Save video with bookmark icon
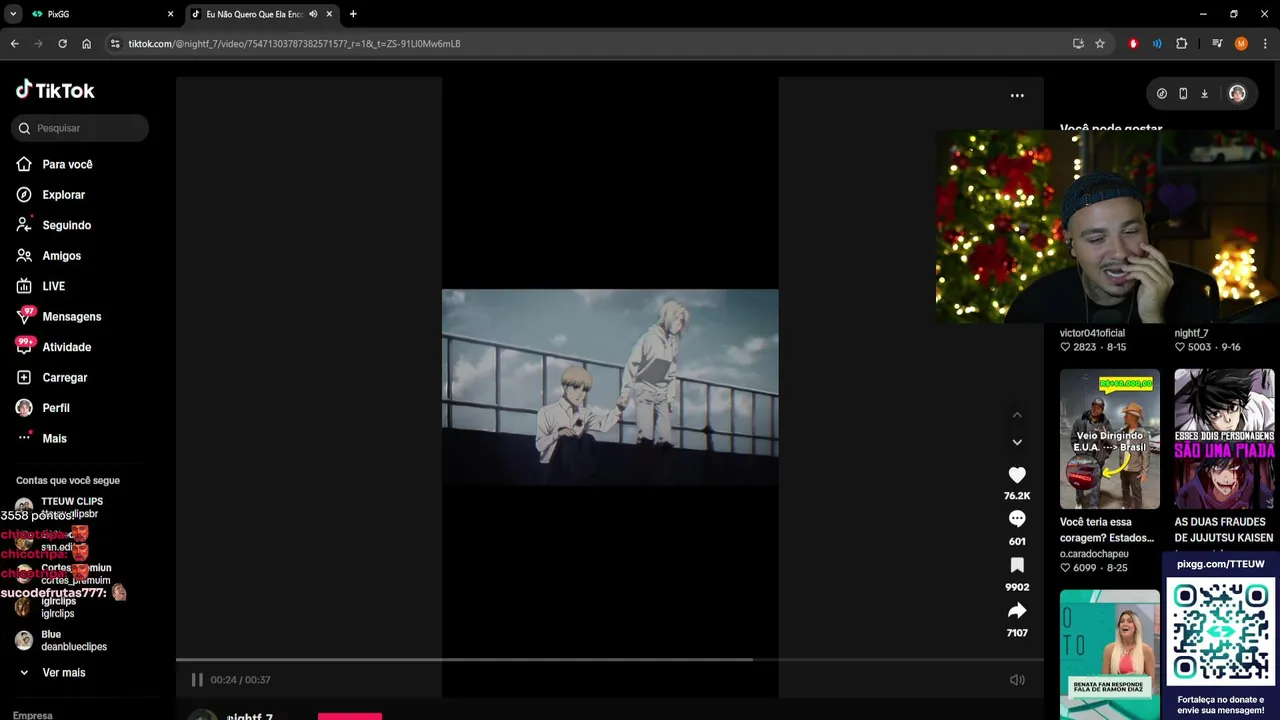1280x720 pixels. [1017, 565]
